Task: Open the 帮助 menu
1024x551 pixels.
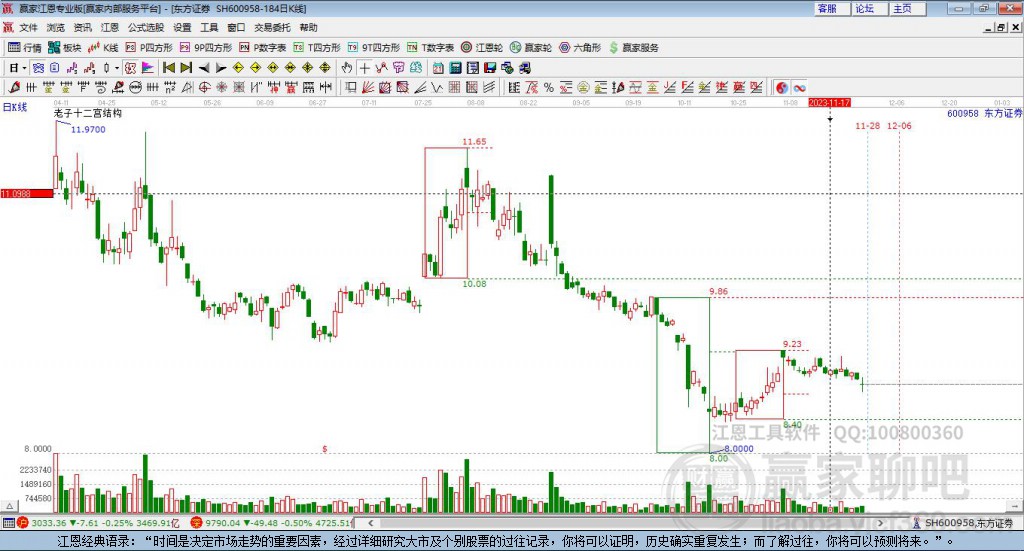Action: pyautogui.click(x=308, y=27)
